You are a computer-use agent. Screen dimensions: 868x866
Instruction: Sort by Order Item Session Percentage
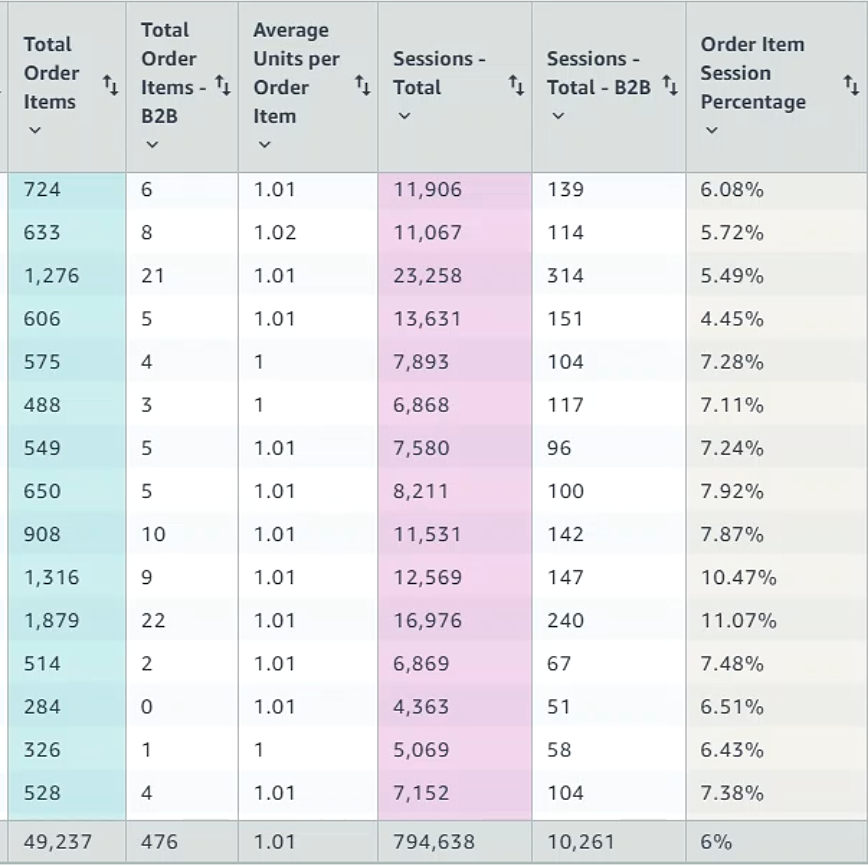point(851,87)
